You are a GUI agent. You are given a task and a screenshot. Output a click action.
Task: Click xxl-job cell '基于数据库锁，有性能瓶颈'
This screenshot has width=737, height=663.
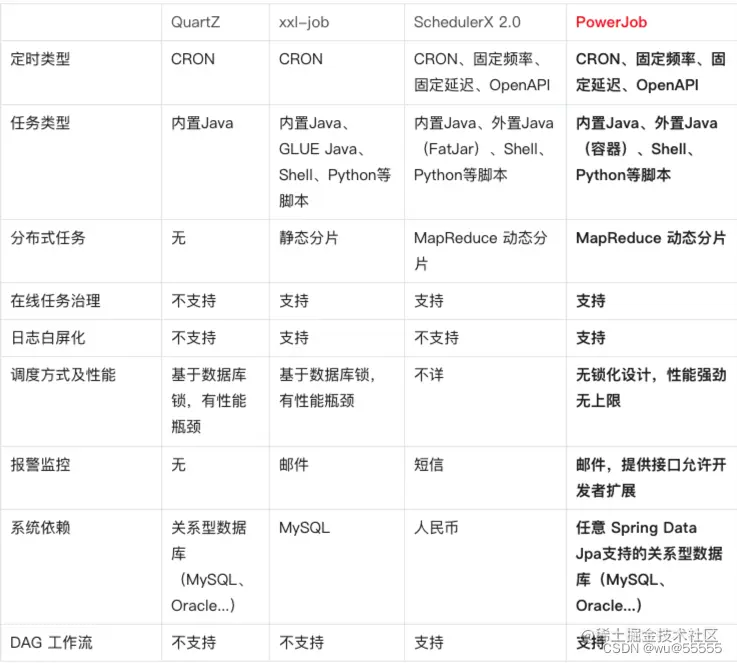pyautogui.click(x=327, y=388)
